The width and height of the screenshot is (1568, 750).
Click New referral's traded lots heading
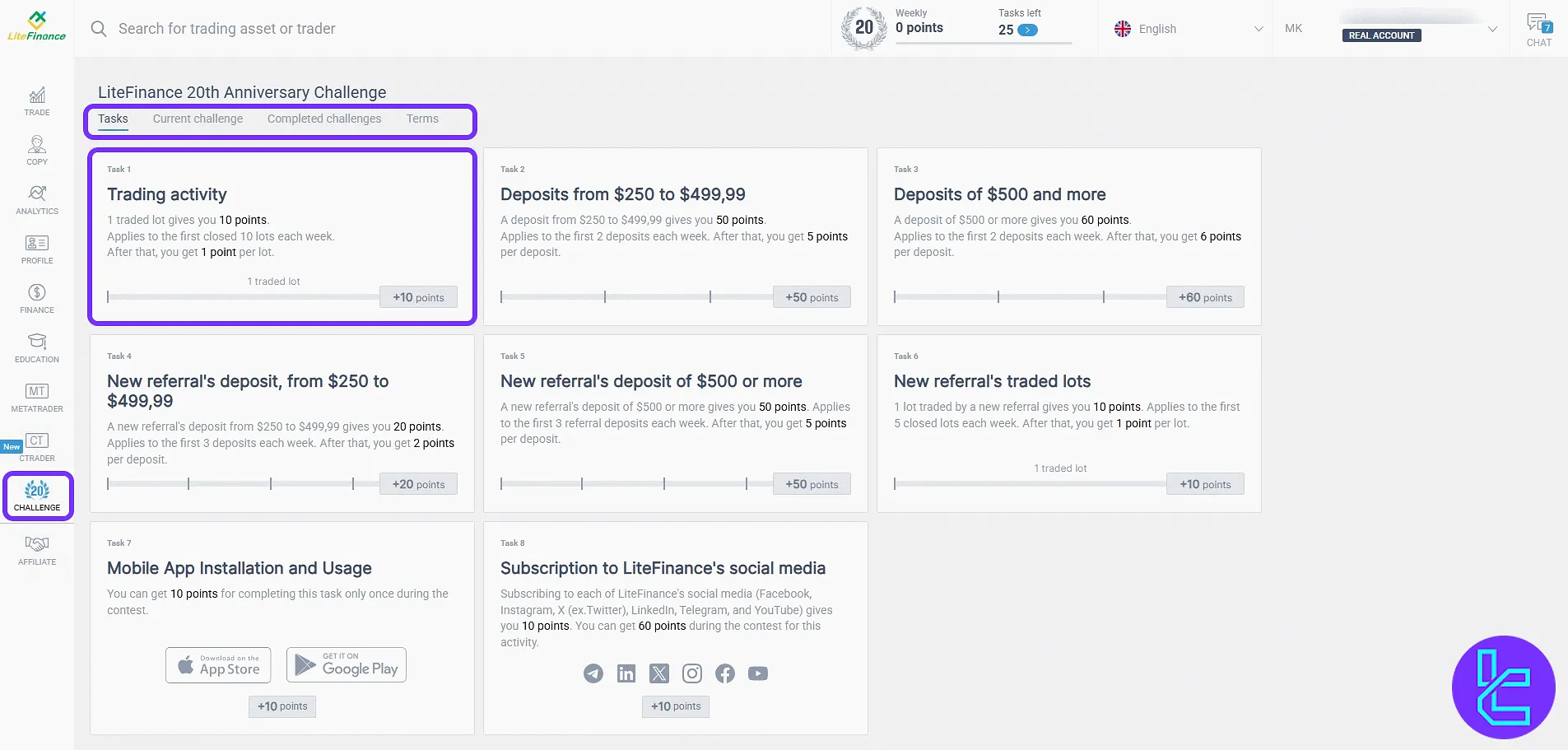click(993, 381)
